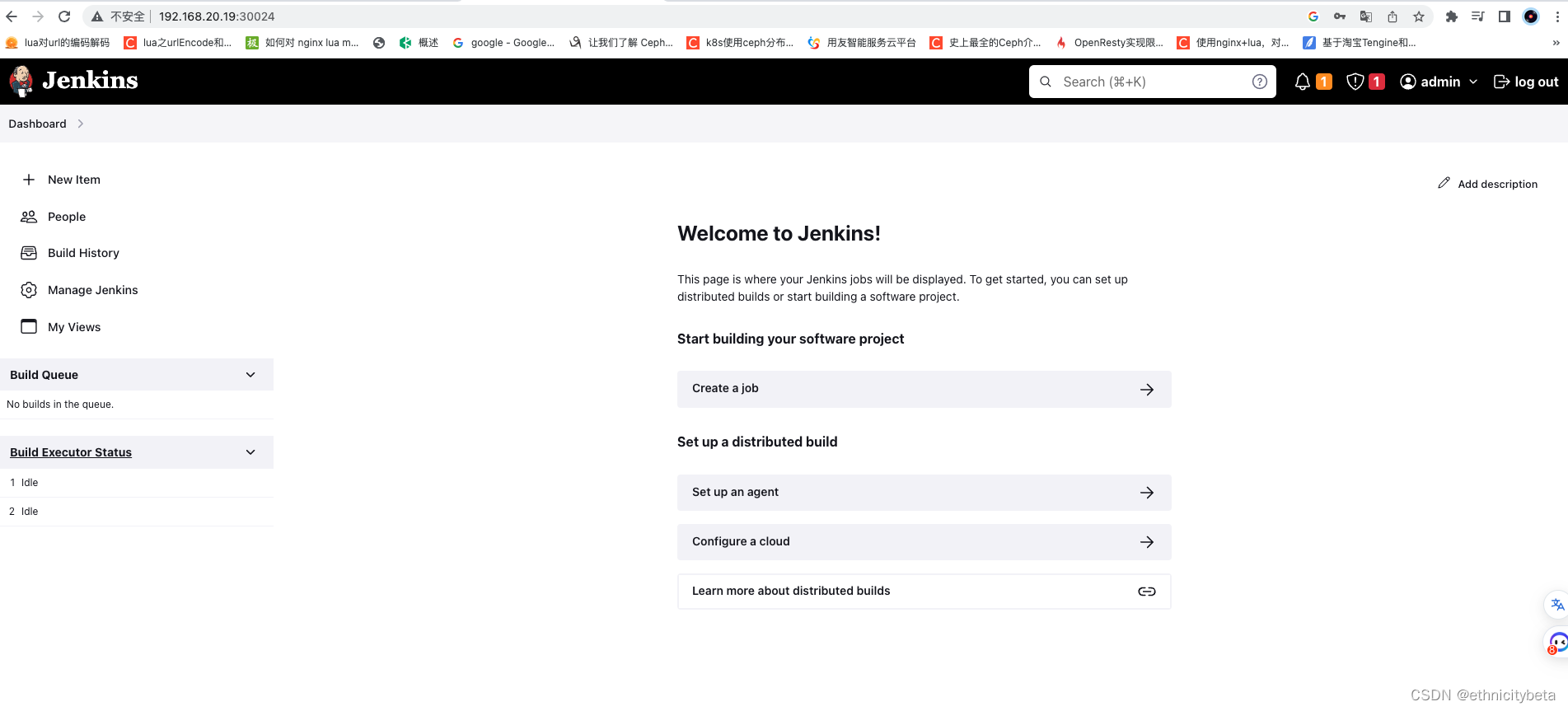The width and height of the screenshot is (1568, 711).
Task: Click browser back arrow
Action: (12, 16)
